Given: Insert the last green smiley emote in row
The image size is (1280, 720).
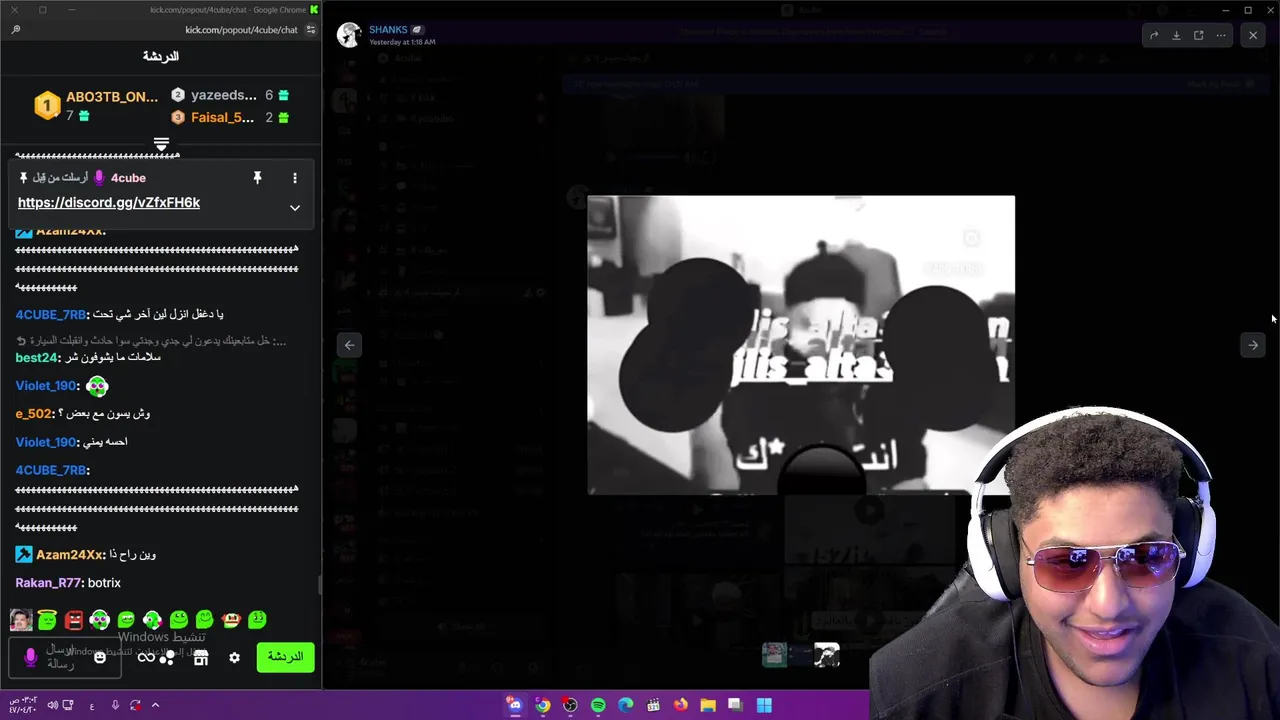Looking at the screenshot, I should pos(257,620).
